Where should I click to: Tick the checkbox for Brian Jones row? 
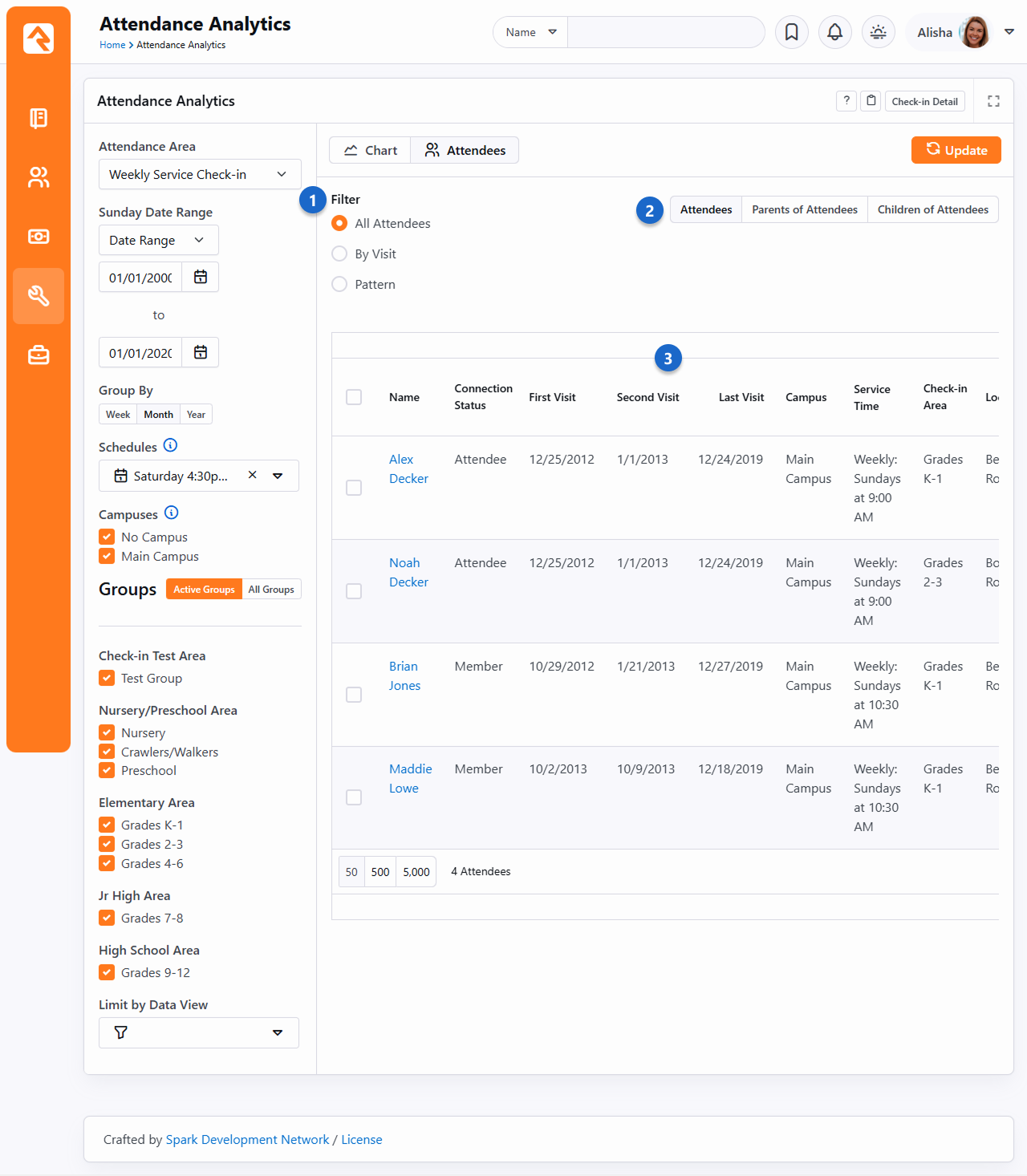[x=354, y=695]
